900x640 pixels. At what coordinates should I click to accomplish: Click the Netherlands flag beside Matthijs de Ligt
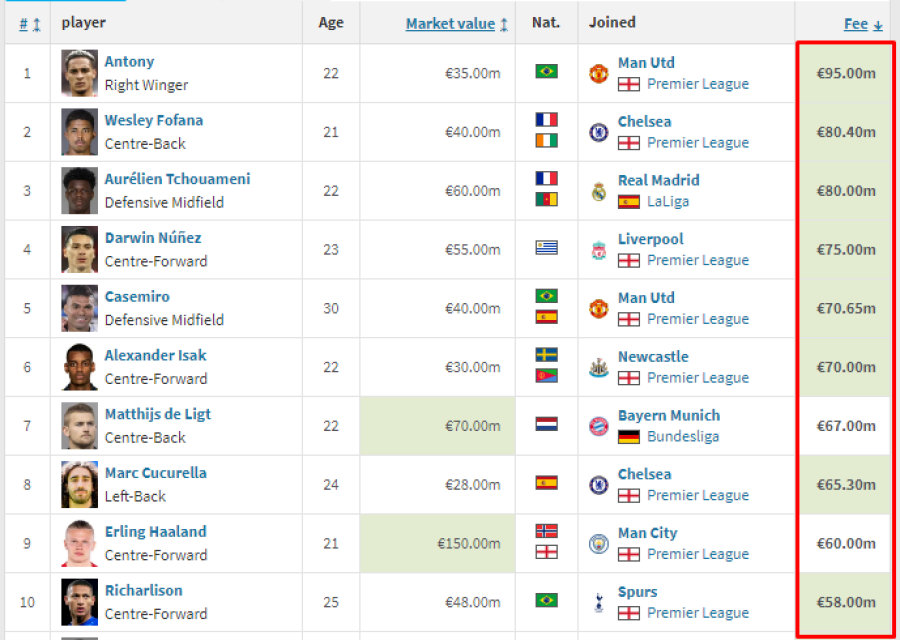pos(546,424)
